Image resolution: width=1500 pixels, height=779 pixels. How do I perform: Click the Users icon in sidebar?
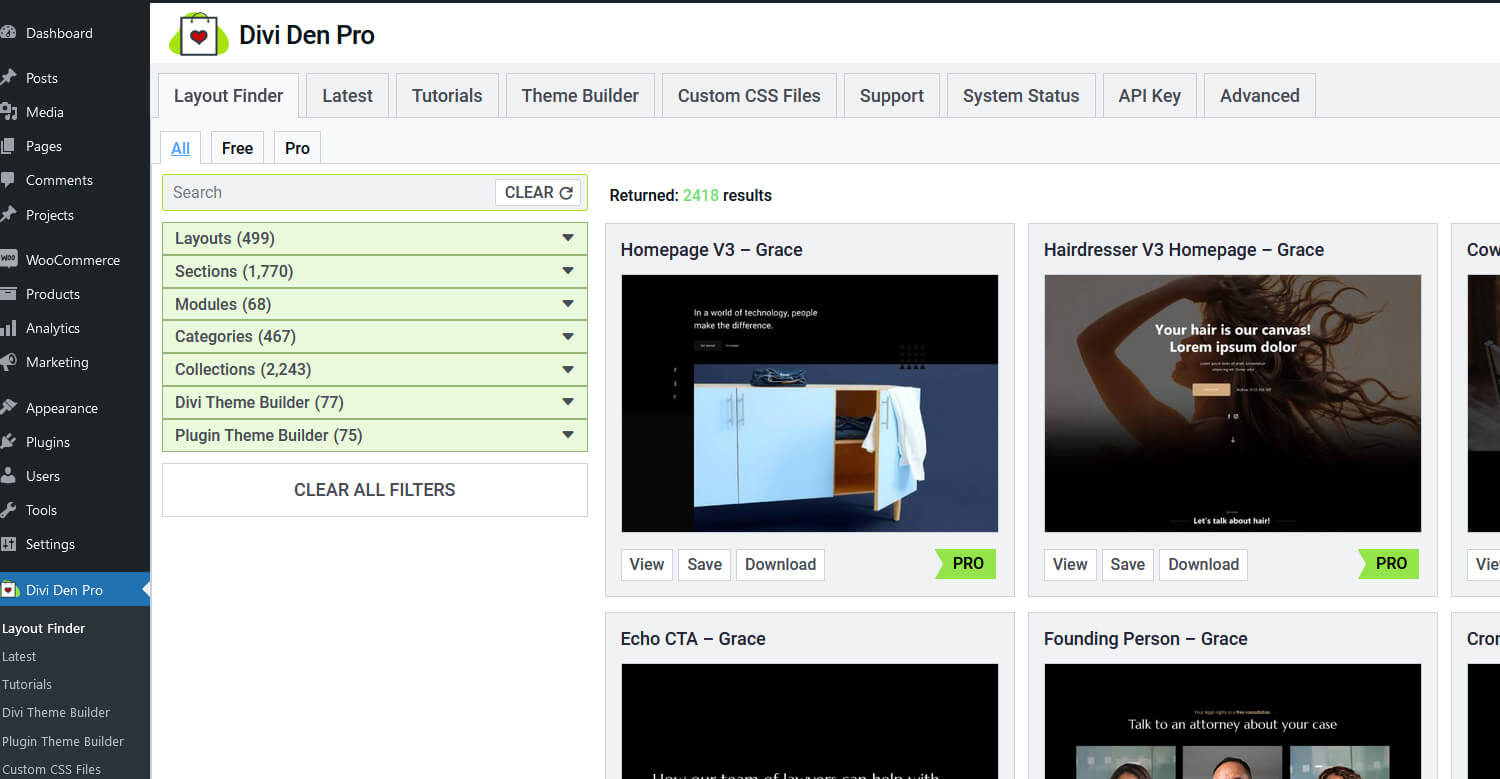(x=8, y=476)
